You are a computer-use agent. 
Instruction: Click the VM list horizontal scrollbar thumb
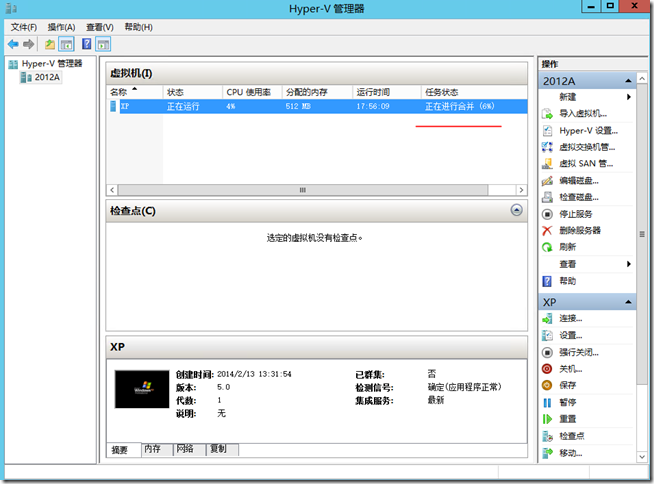pyautogui.click(x=303, y=190)
